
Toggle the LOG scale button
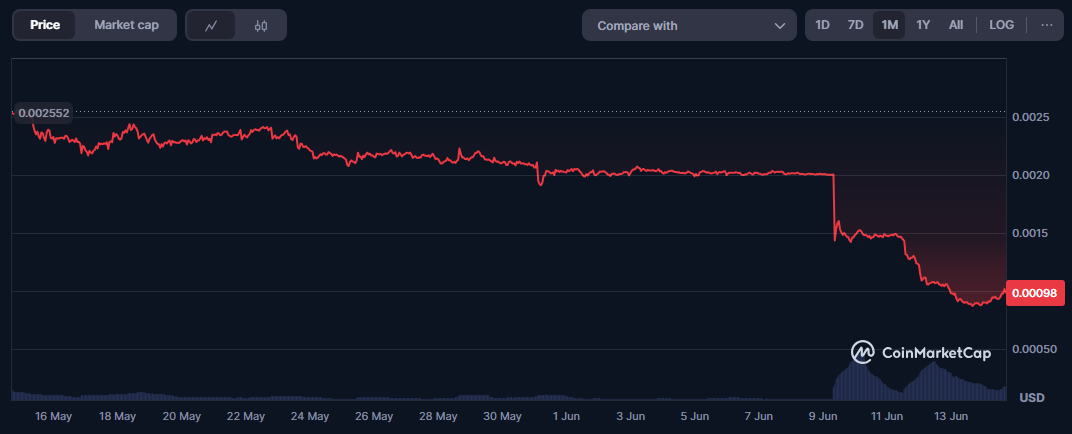pos(1002,25)
